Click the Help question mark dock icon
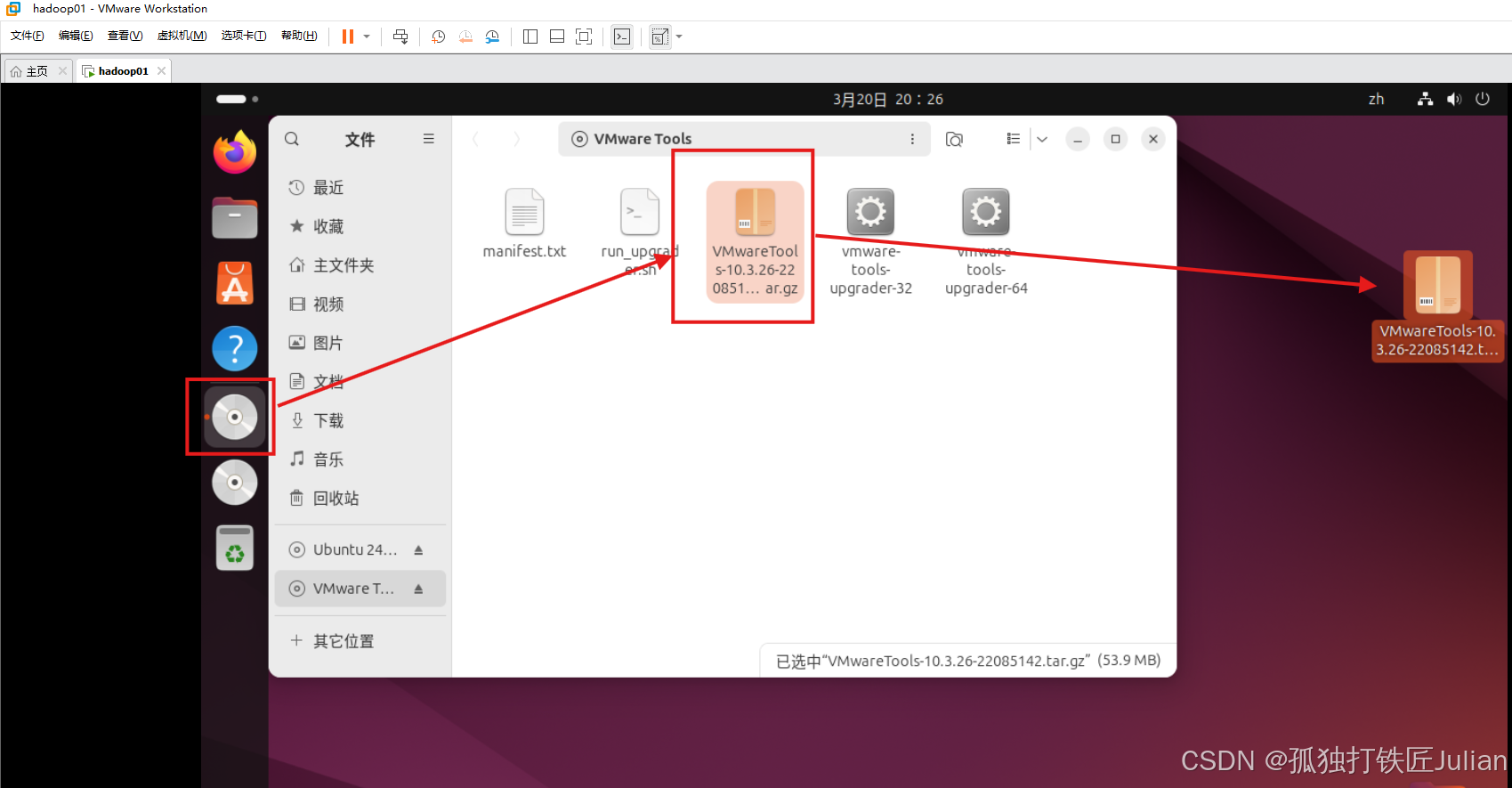 pyautogui.click(x=235, y=348)
